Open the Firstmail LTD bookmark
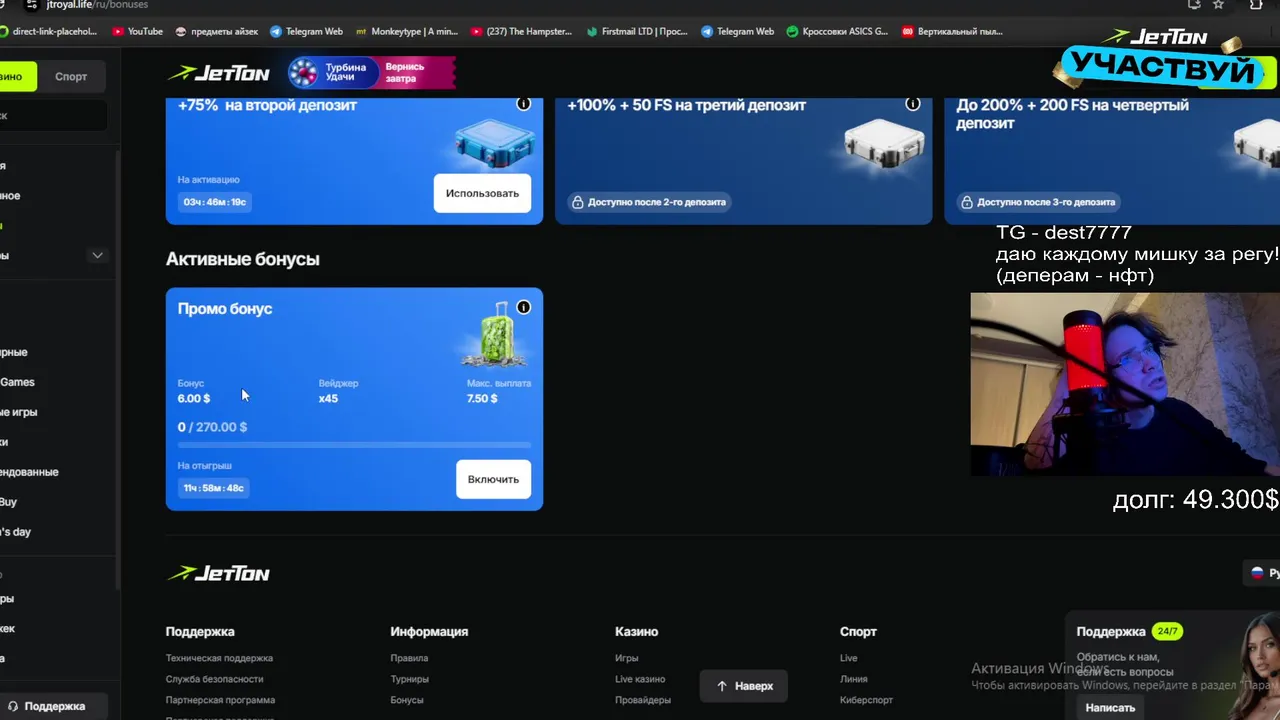Image resolution: width=1280 pixels, height=720 pixels. tap(637, 31)
